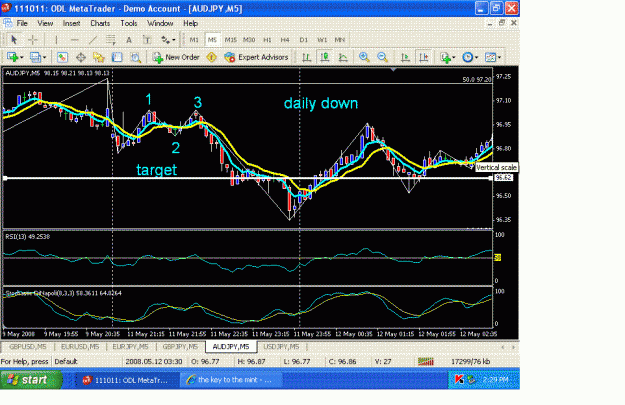Open the File menu

[x=22, y=23]
